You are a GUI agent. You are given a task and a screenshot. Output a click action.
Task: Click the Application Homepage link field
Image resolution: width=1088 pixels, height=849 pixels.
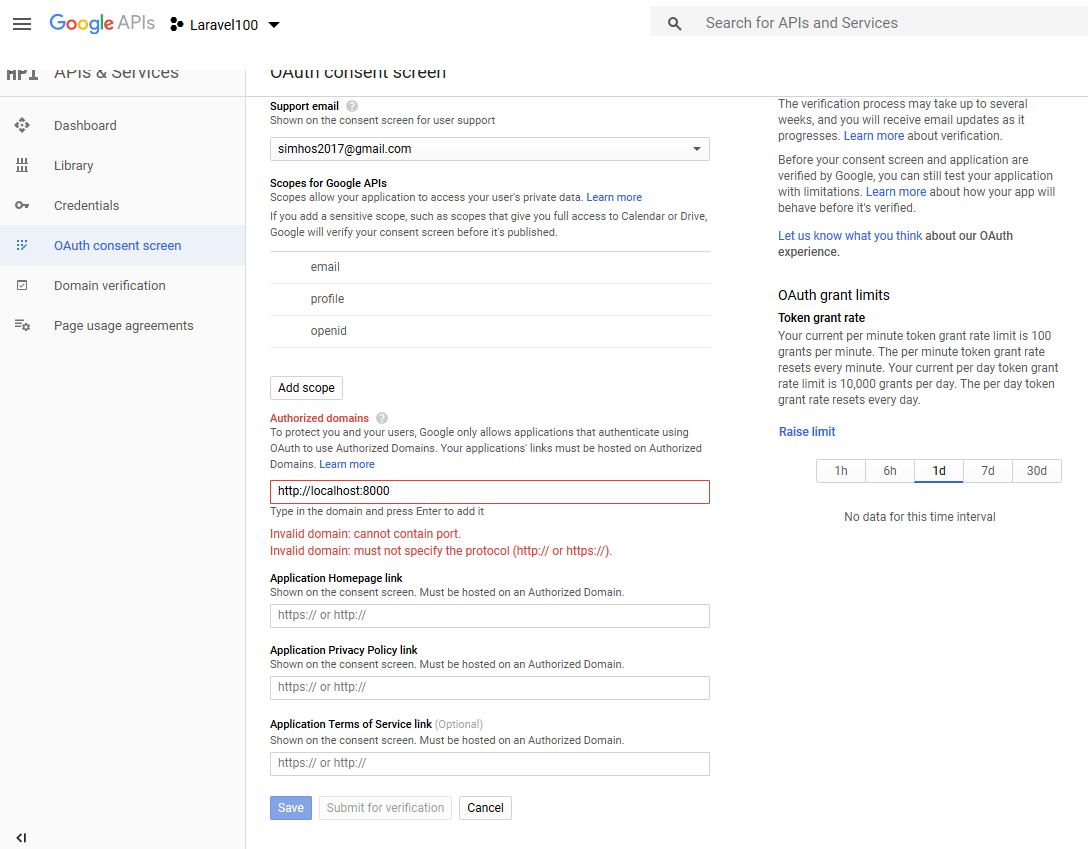pyautogui.click(x=490, y=615)
